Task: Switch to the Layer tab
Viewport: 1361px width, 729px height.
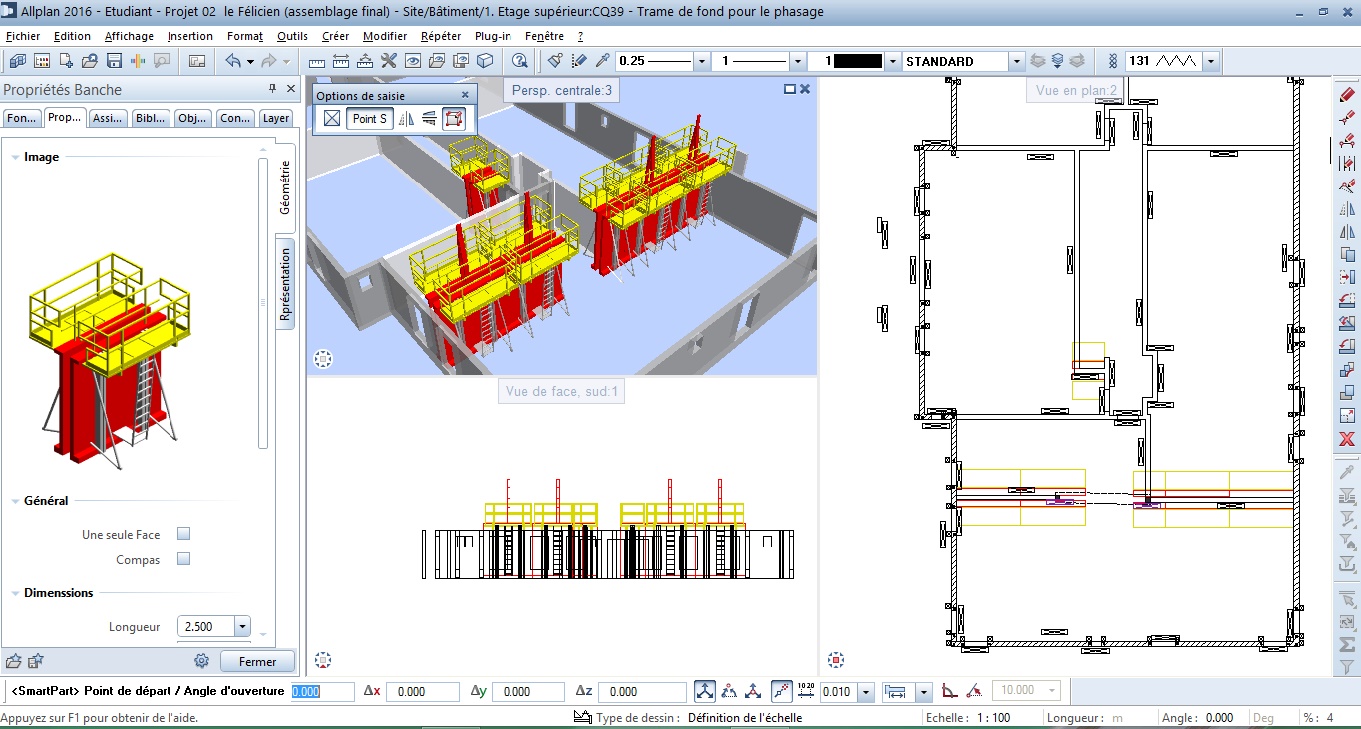Action: click(x=276, y=118)
